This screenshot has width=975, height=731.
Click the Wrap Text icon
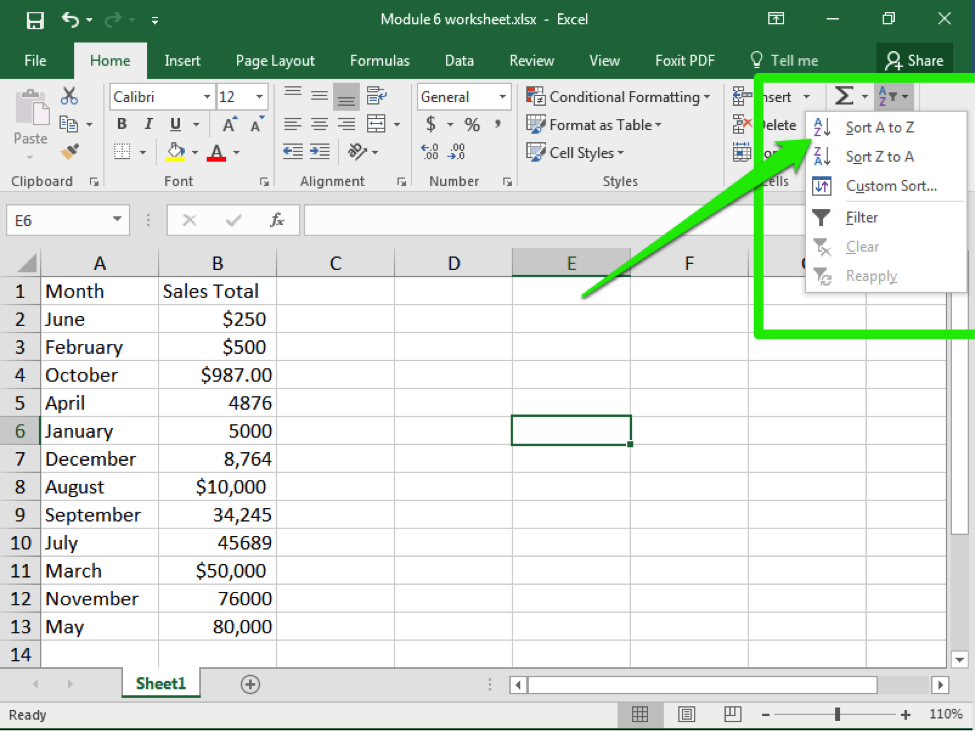pos(376,96)
